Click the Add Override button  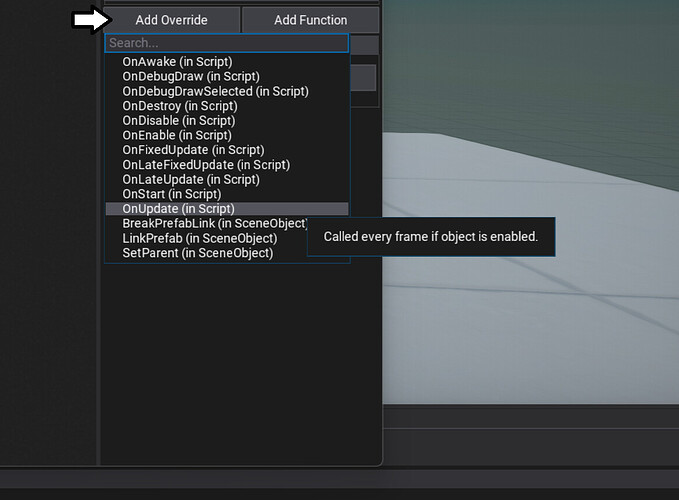171,20
